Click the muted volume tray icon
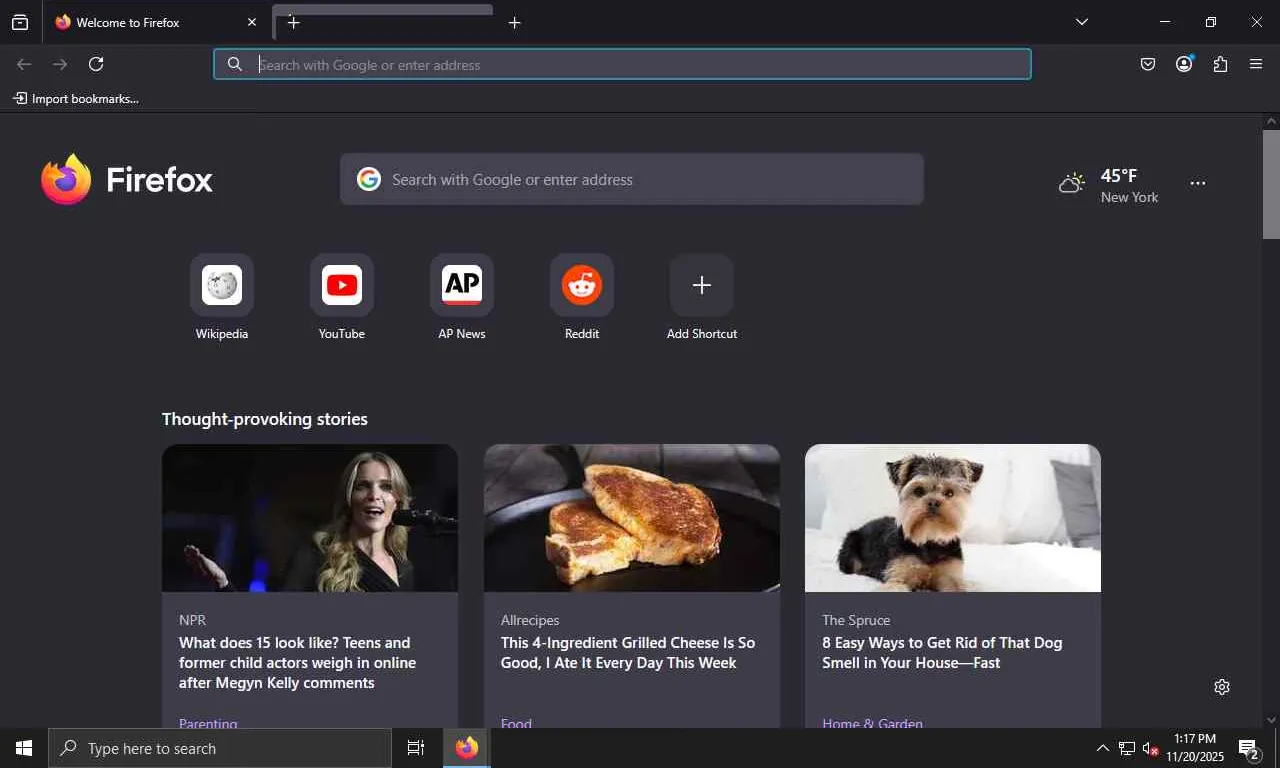The height and width of the screenshot is (768, 1280). pyautogui.click(x=1151, y=748)
